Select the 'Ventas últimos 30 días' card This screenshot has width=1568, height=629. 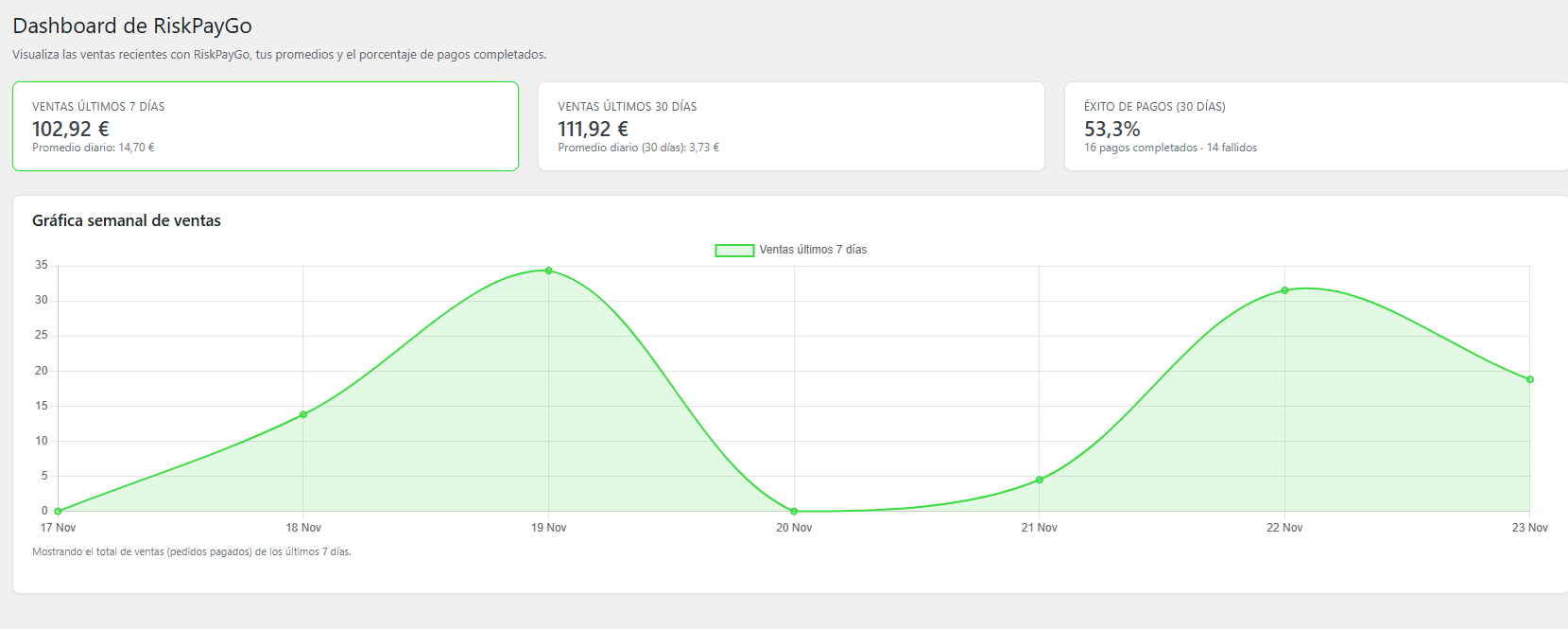pos(791,126)
